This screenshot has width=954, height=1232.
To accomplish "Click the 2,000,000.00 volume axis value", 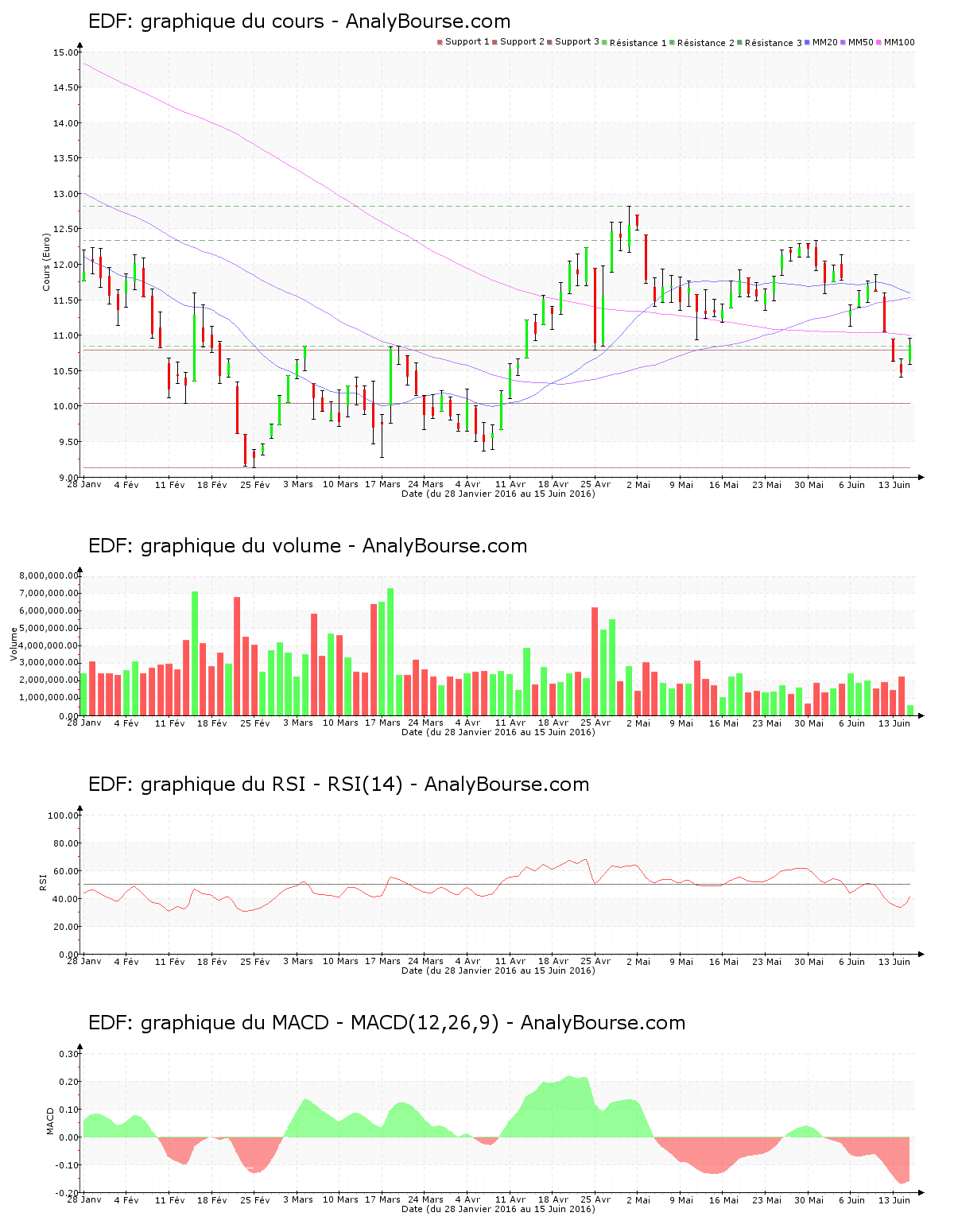I will point(50,681).
